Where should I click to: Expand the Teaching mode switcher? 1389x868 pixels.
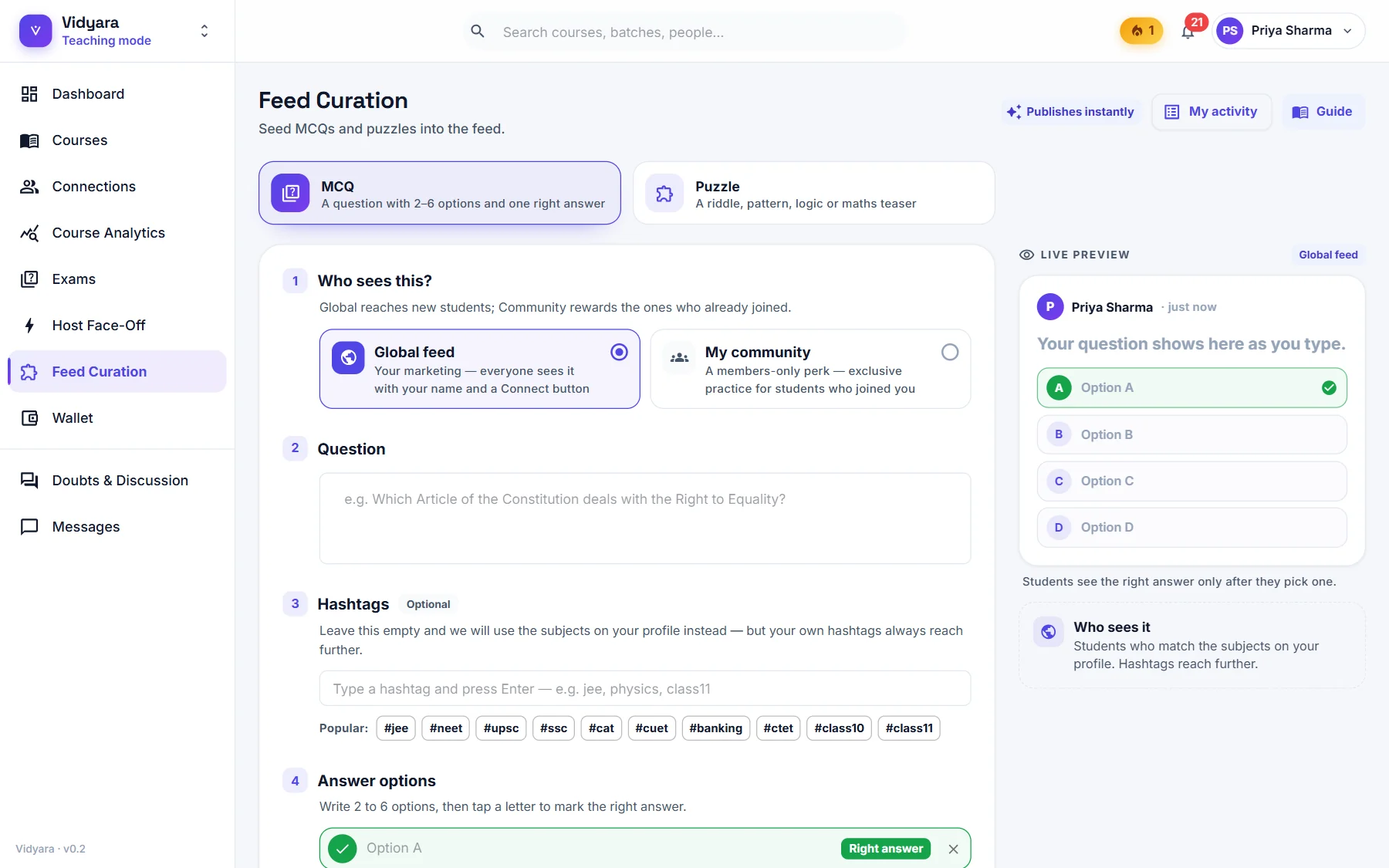pos(204,31)
